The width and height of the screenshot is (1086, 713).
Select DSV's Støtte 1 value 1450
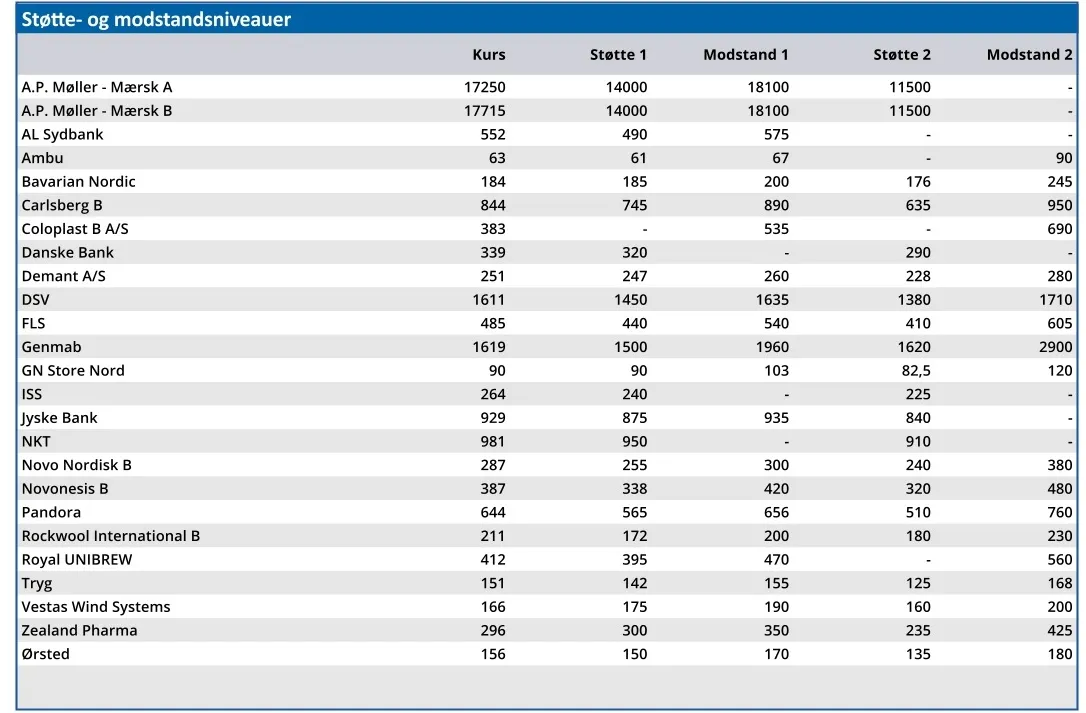pos(630,299)
